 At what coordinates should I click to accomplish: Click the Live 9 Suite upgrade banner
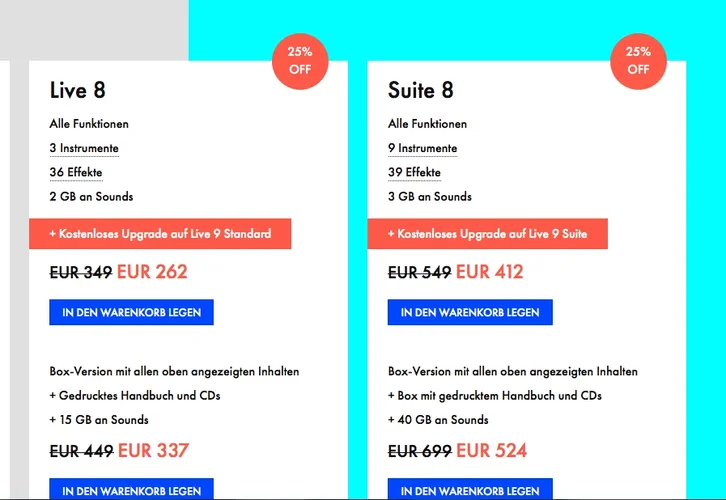tap(488, 234)
